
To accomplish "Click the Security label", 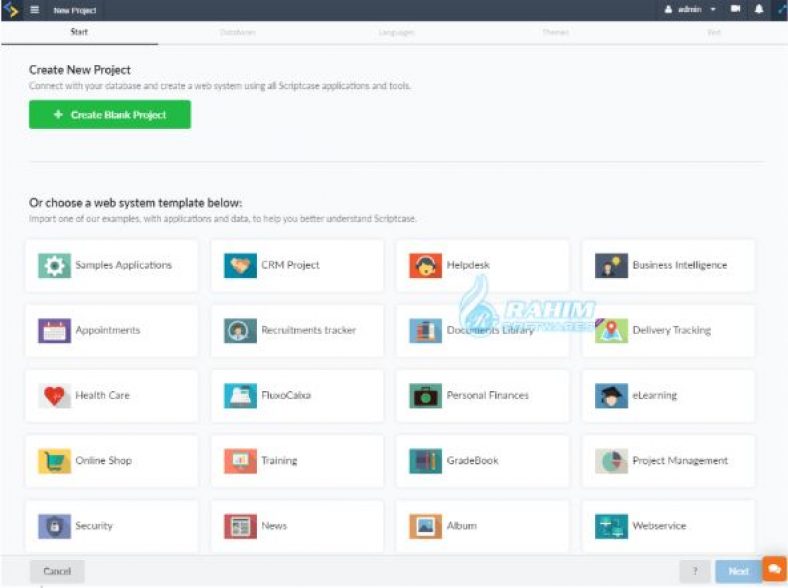I will pos(94,526).
